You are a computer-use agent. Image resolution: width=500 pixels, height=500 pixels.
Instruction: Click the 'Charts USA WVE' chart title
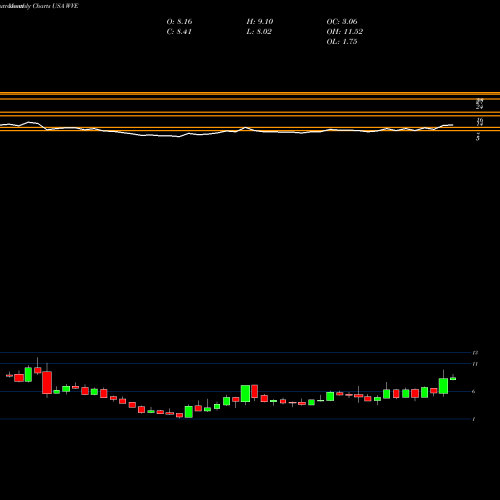55,6
